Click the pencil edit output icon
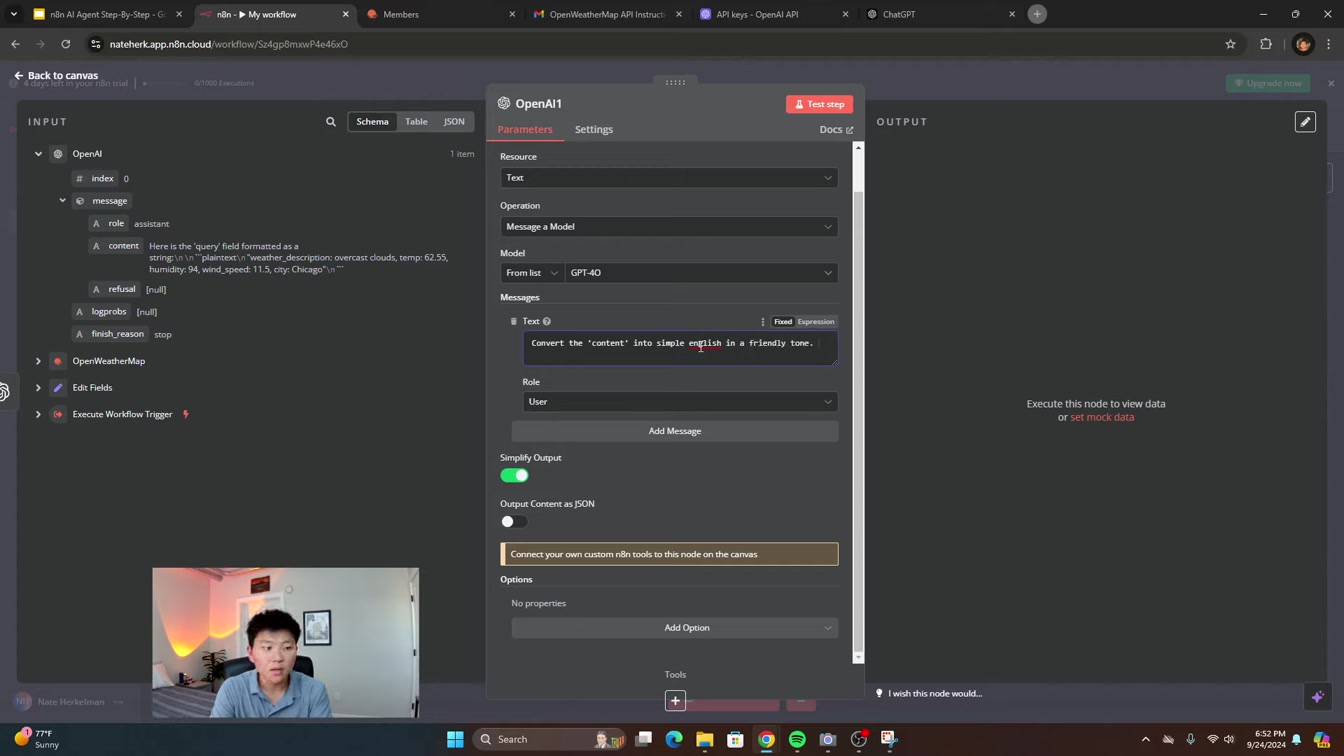Viewport: 1344px width, 756px height. click(1305, 122)
